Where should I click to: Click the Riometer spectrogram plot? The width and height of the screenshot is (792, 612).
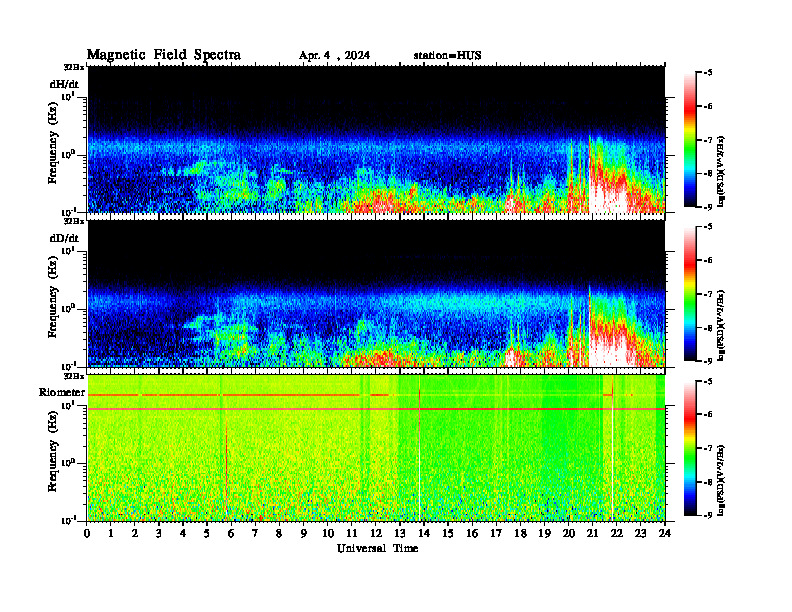[376, 448]
